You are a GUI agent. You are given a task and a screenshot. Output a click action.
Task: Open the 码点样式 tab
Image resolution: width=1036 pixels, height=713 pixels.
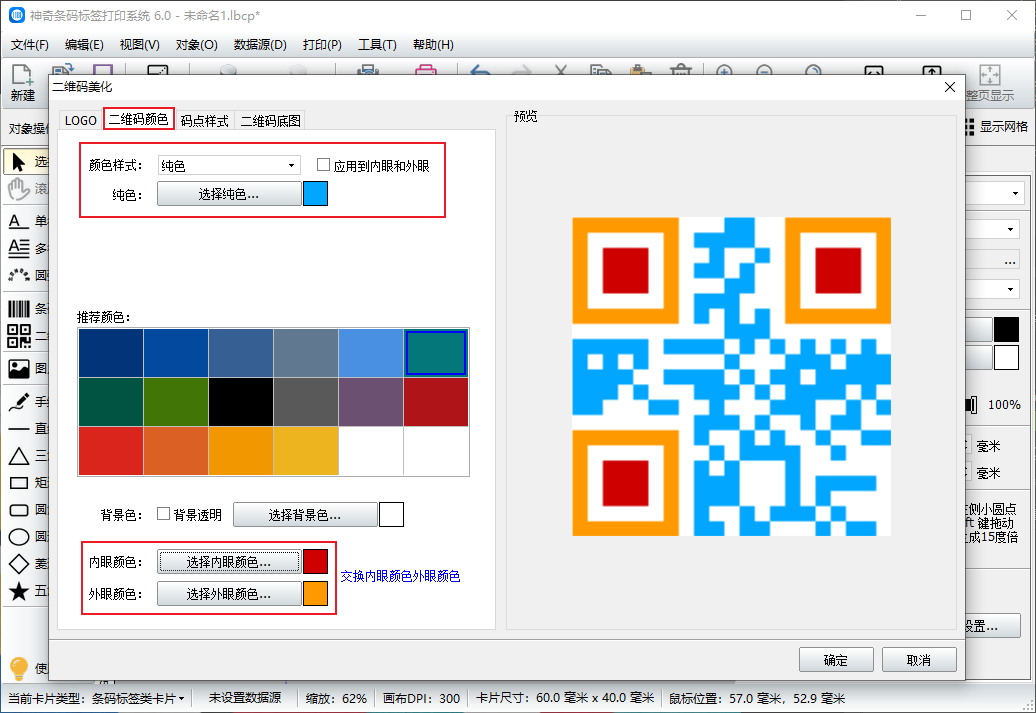click(204, 121)
